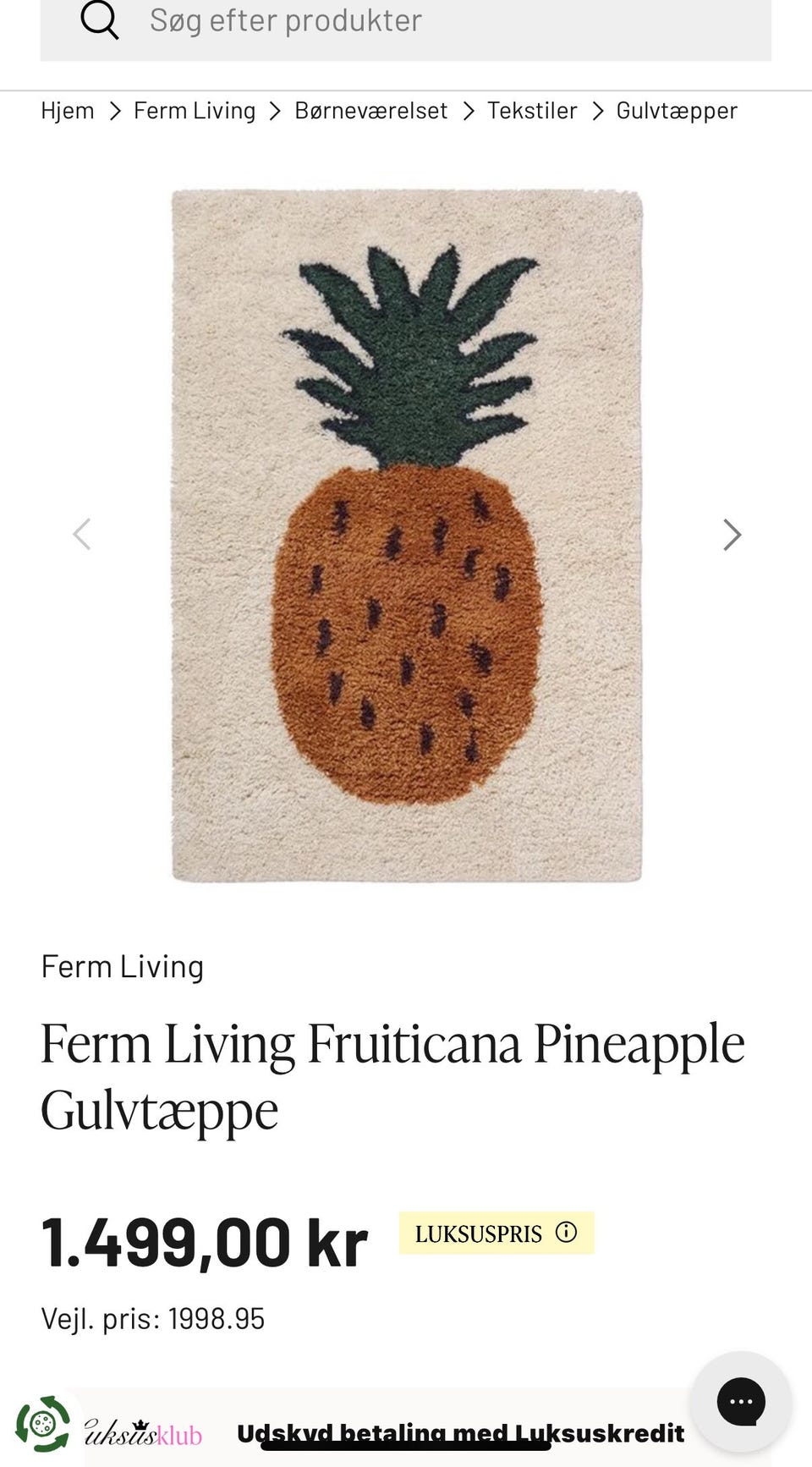
Task: Tap the LUKSUSPRIS yellow badge
Action: coord(497,1233)
